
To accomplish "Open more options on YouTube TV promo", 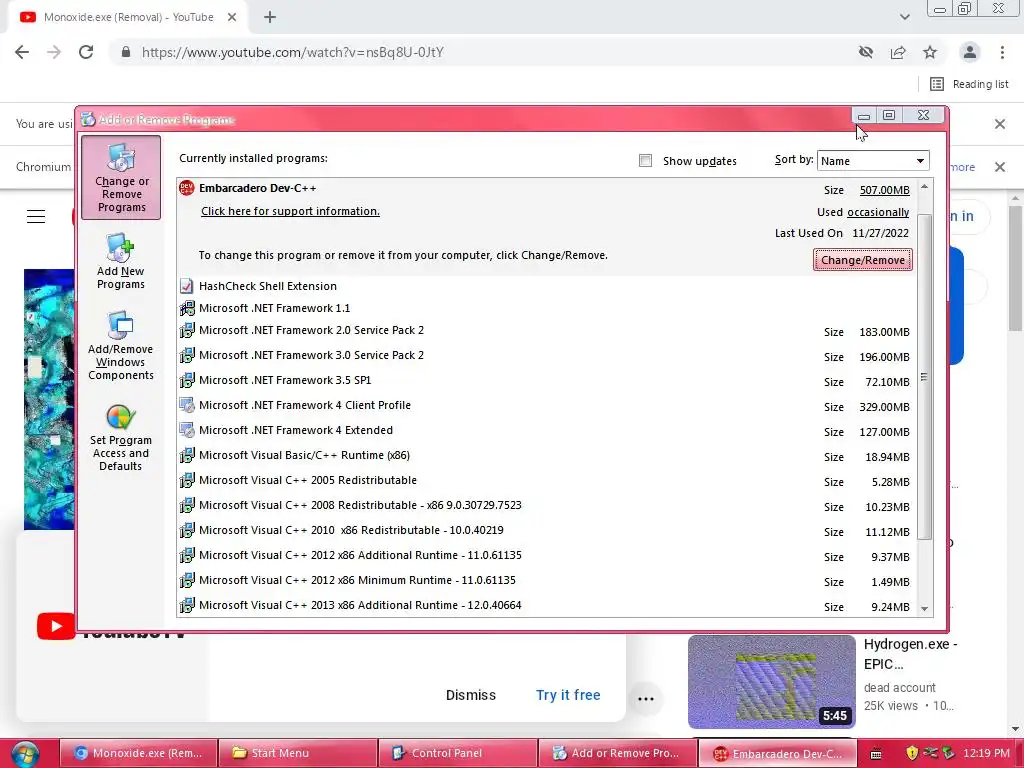I will click(x=646, y=699).
